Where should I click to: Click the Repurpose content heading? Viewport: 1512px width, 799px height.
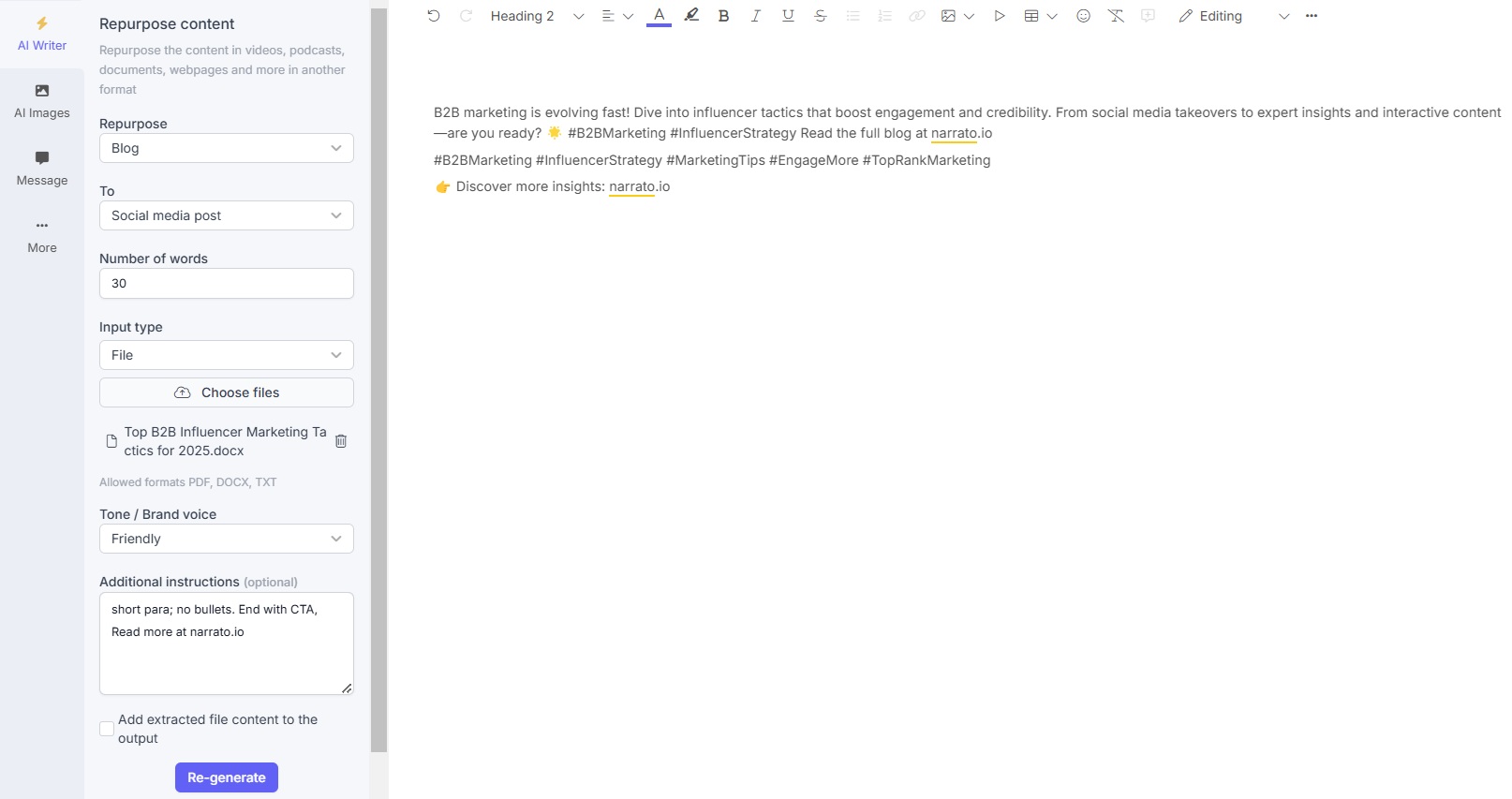tap(167, 23)
